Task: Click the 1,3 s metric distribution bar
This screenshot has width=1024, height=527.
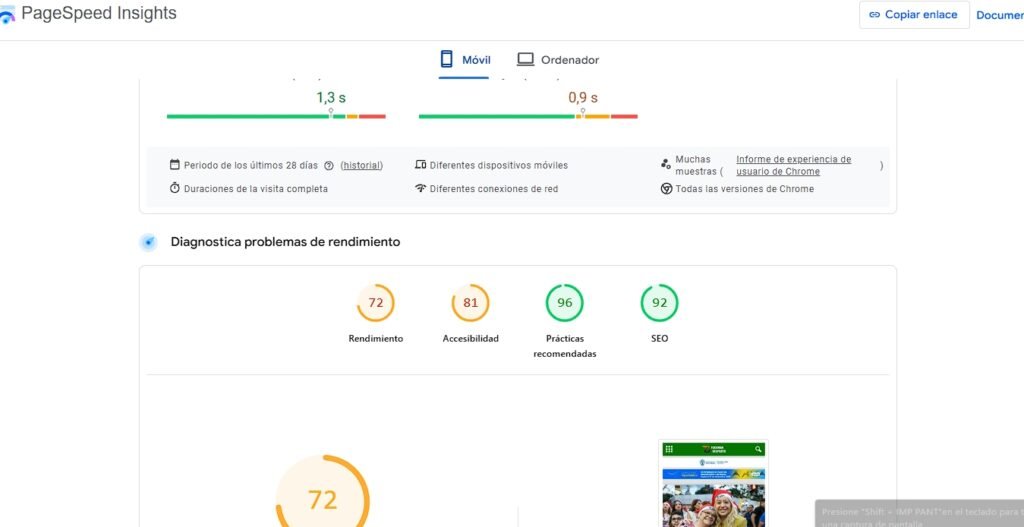Action: pos(276,116)
